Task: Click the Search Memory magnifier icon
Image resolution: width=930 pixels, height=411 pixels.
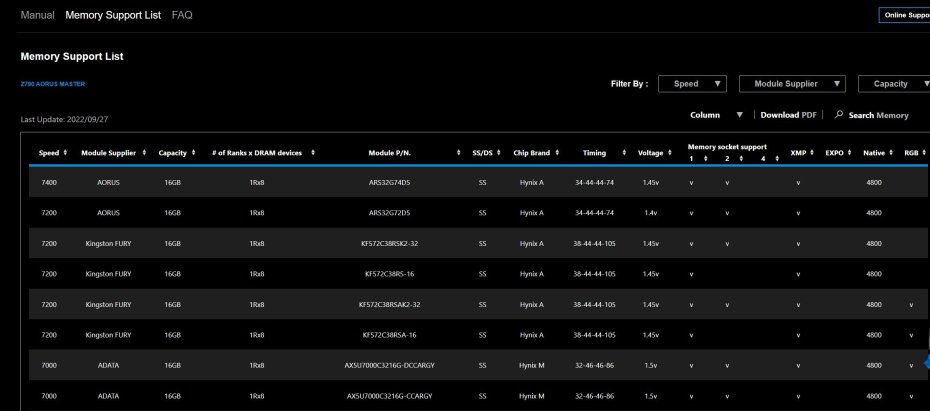Action: coord(839,115)
